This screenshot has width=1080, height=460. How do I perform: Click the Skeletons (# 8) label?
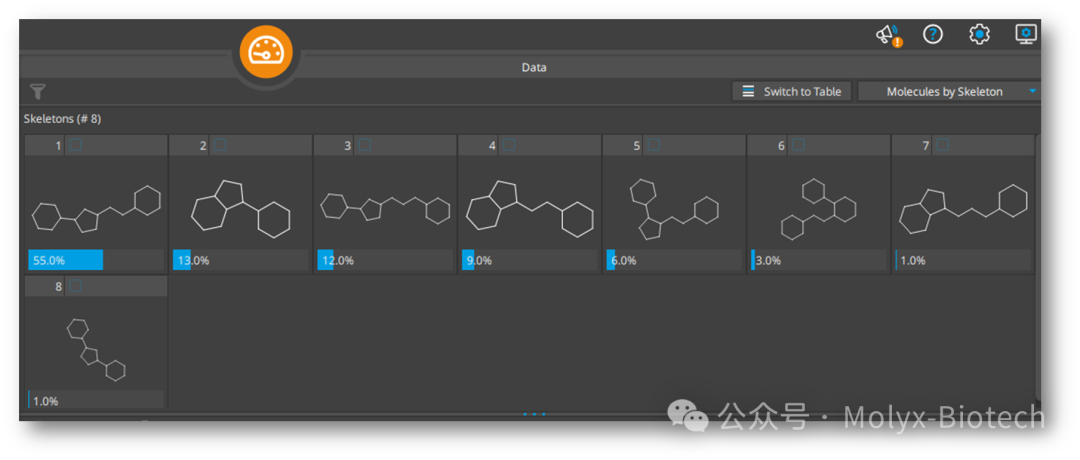tap(62, 119)
